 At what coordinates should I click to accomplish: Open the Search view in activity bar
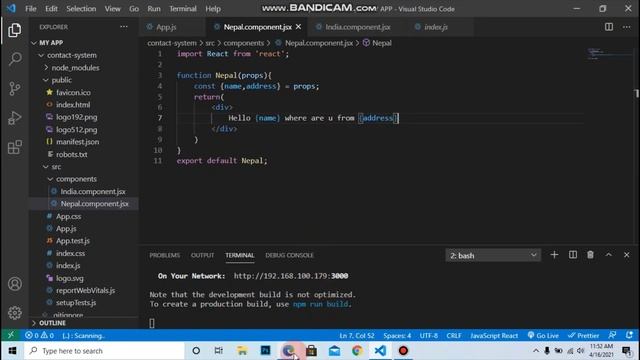pyautogui.click(x=15, y=59)
